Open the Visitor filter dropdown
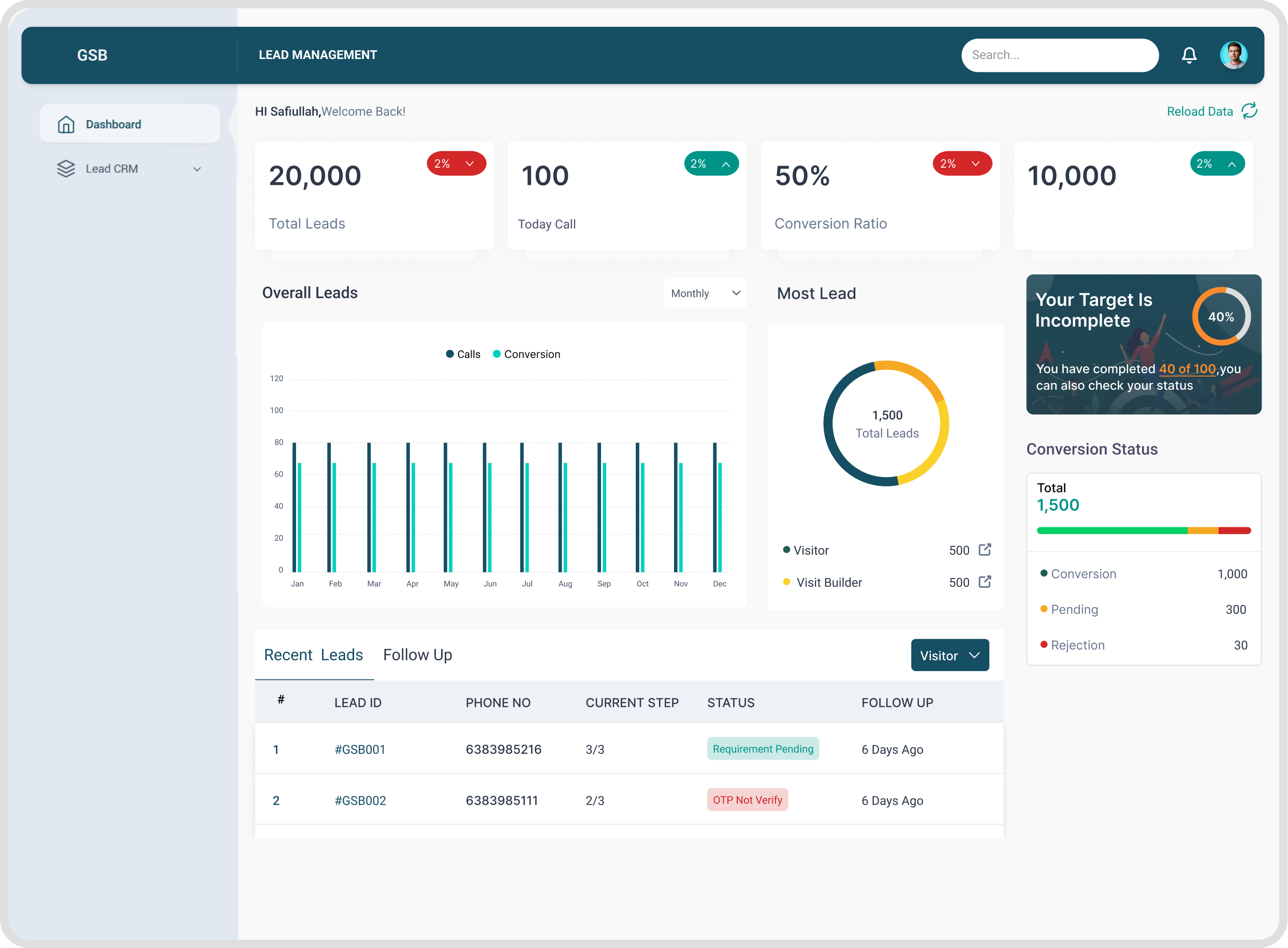This screenshot has height=948, width=1288. click(x=949, y=655)
